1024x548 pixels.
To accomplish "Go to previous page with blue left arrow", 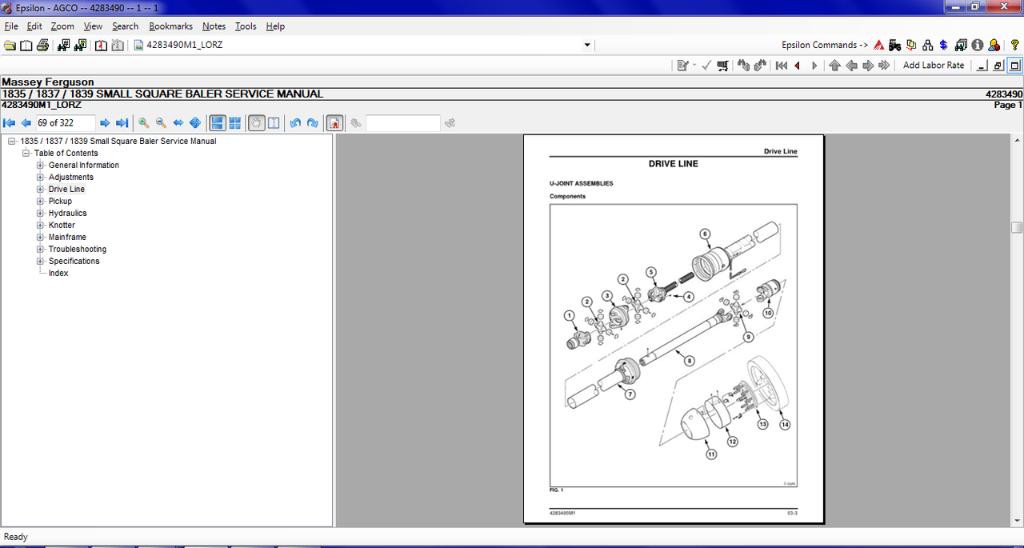I will point(26,123).
